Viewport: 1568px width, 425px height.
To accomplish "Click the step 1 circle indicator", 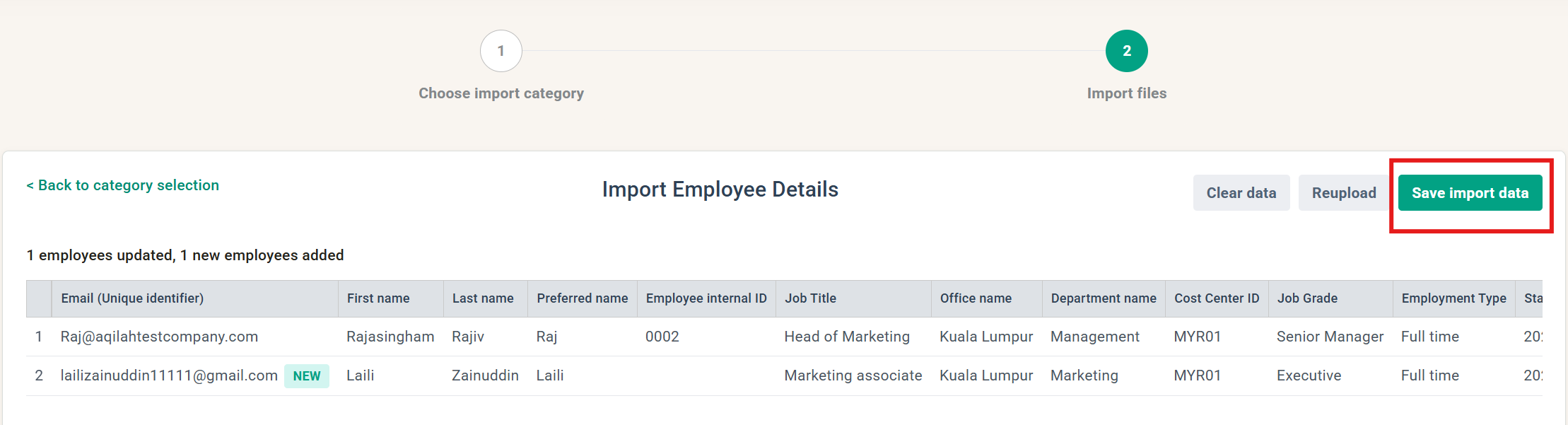I will tap(501, 51).
